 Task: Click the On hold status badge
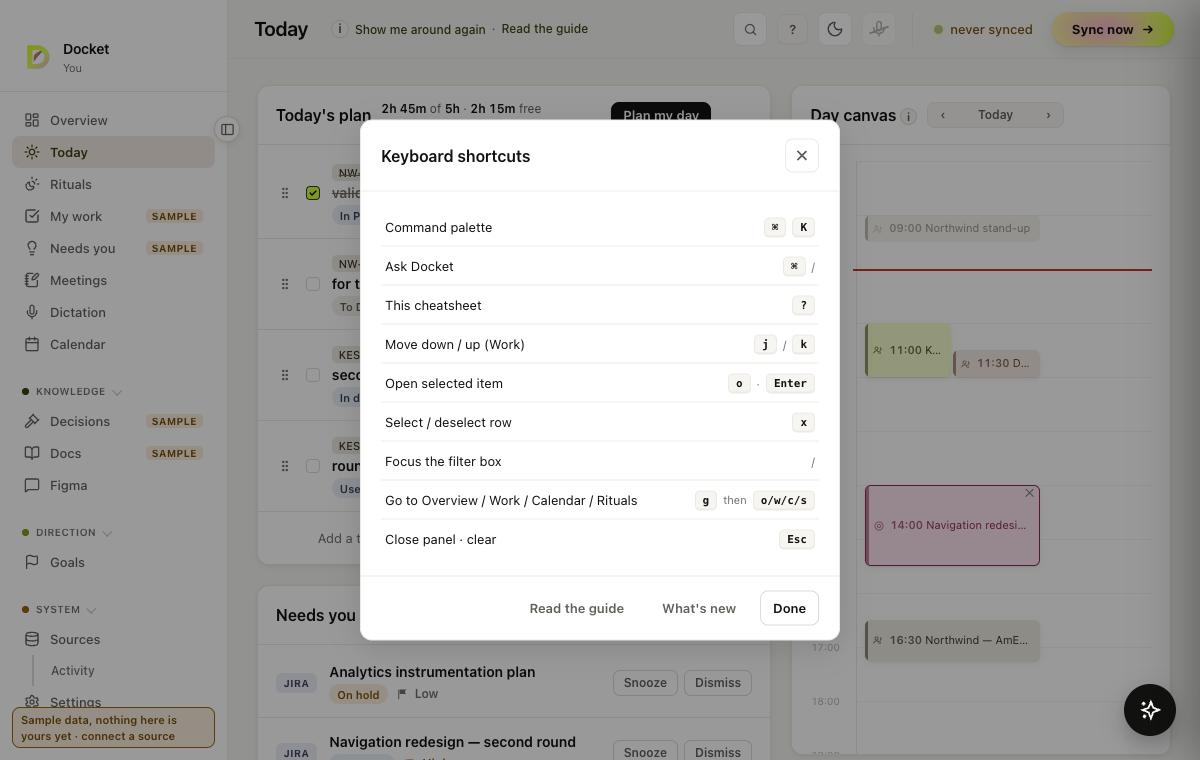(358, 695)
